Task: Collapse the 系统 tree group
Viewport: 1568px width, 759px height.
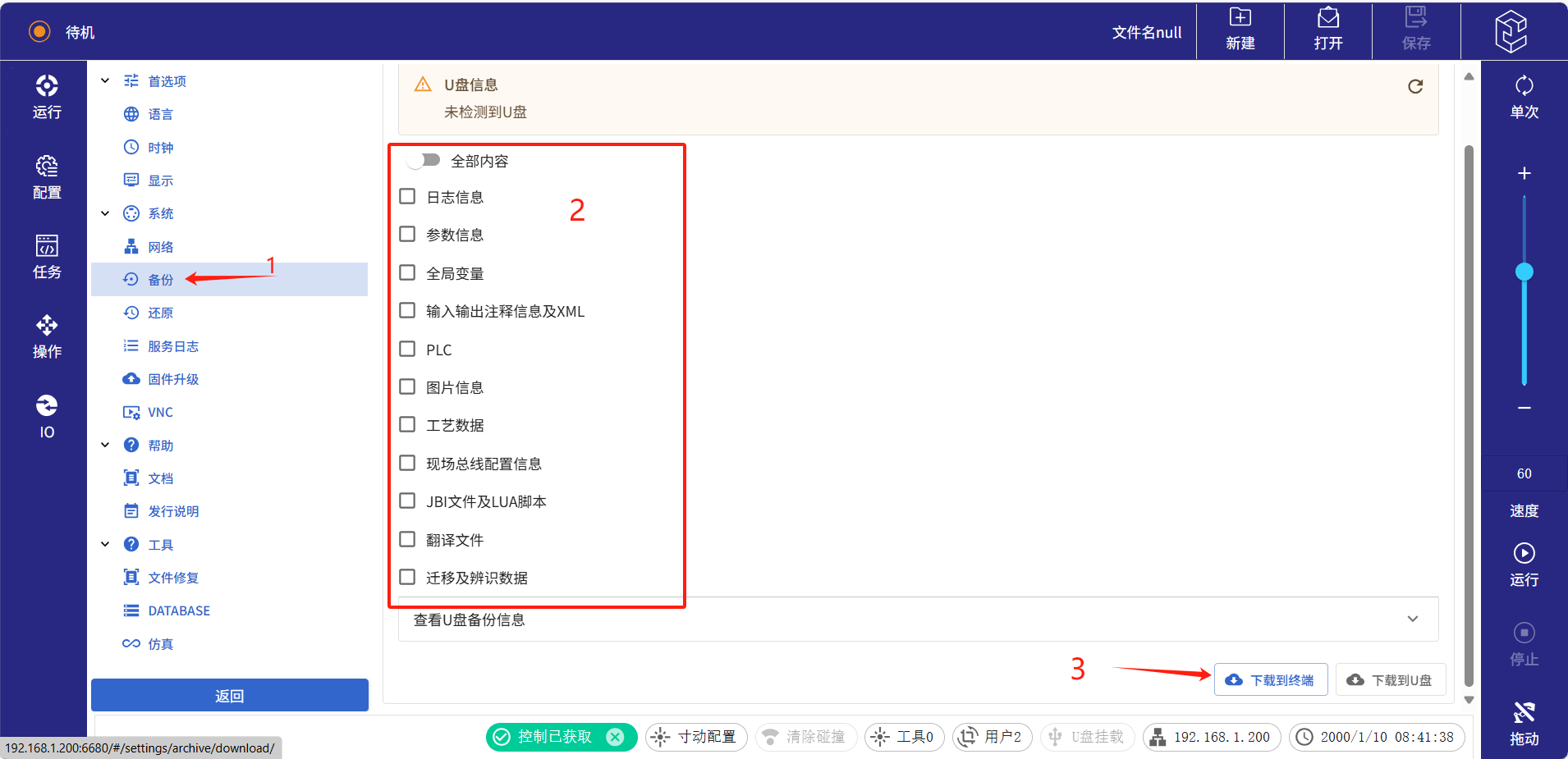Action: 105,213
